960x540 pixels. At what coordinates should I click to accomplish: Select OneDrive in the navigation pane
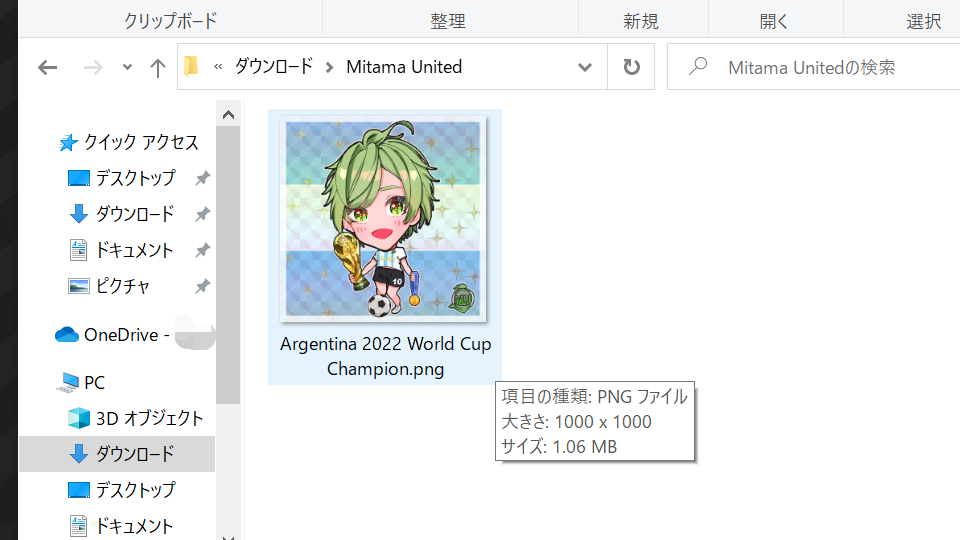pos(126,335)
